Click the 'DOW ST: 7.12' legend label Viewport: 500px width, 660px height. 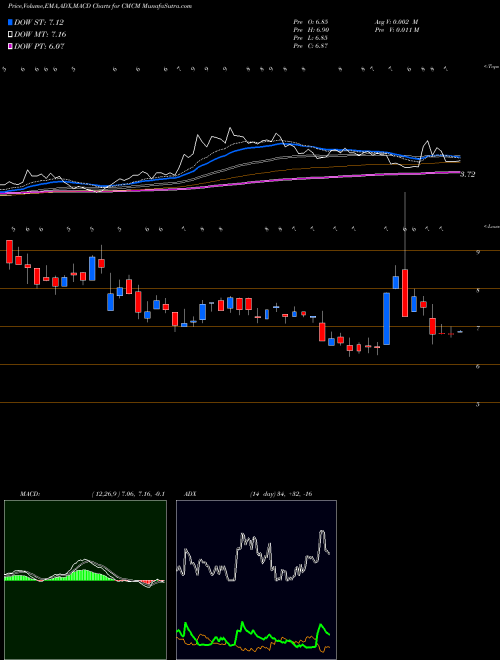tap(39, 22)
